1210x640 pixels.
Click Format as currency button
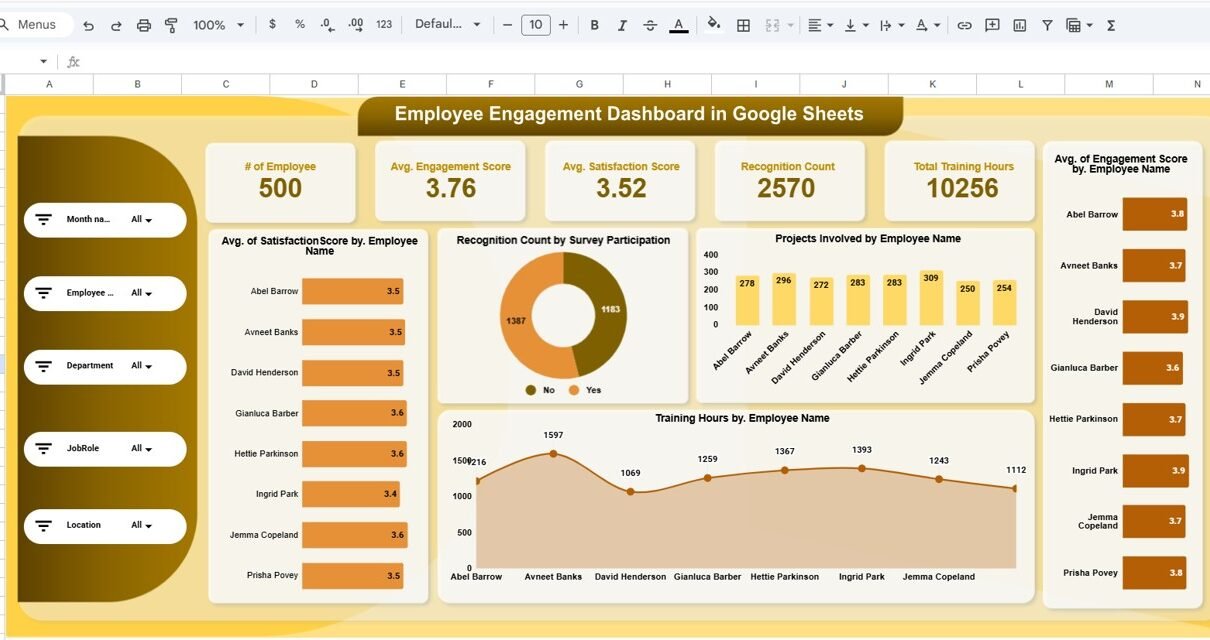coord(272,25)
